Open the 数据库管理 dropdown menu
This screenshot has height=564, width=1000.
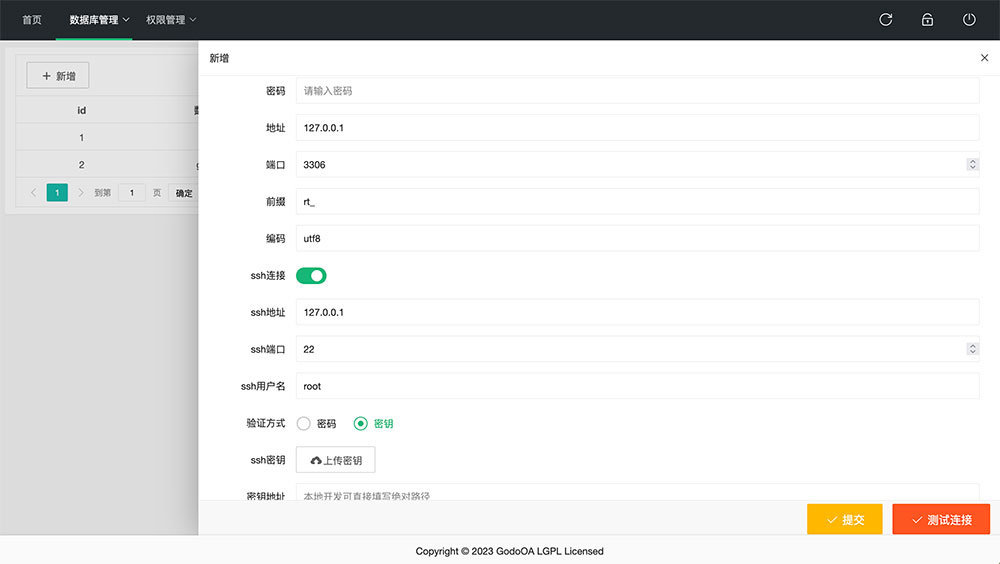[x=99, y=20]
